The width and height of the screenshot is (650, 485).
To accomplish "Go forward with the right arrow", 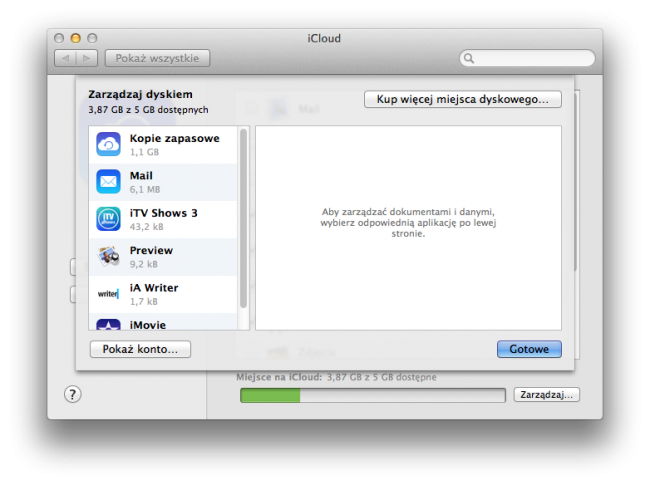I will [x=87, y=58].
